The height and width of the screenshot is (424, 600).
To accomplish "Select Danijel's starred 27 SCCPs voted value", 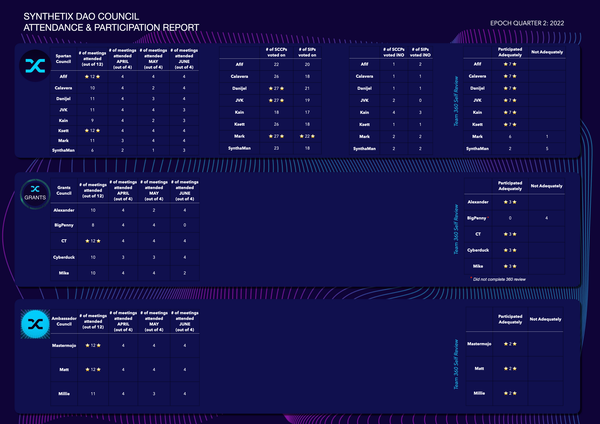I will pyautogui.click(x=276, y=88).
